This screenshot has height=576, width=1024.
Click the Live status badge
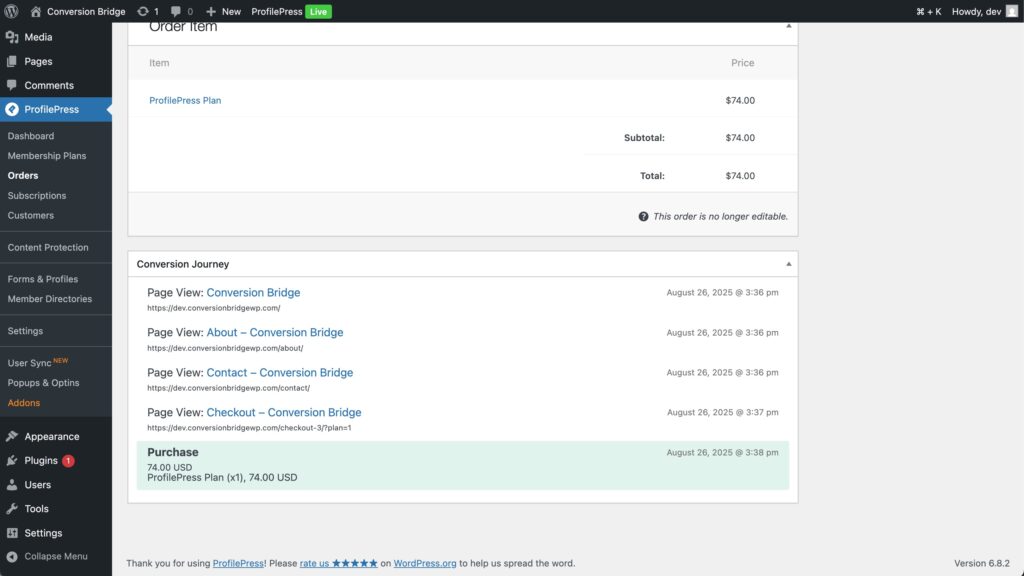coord(318,11)
